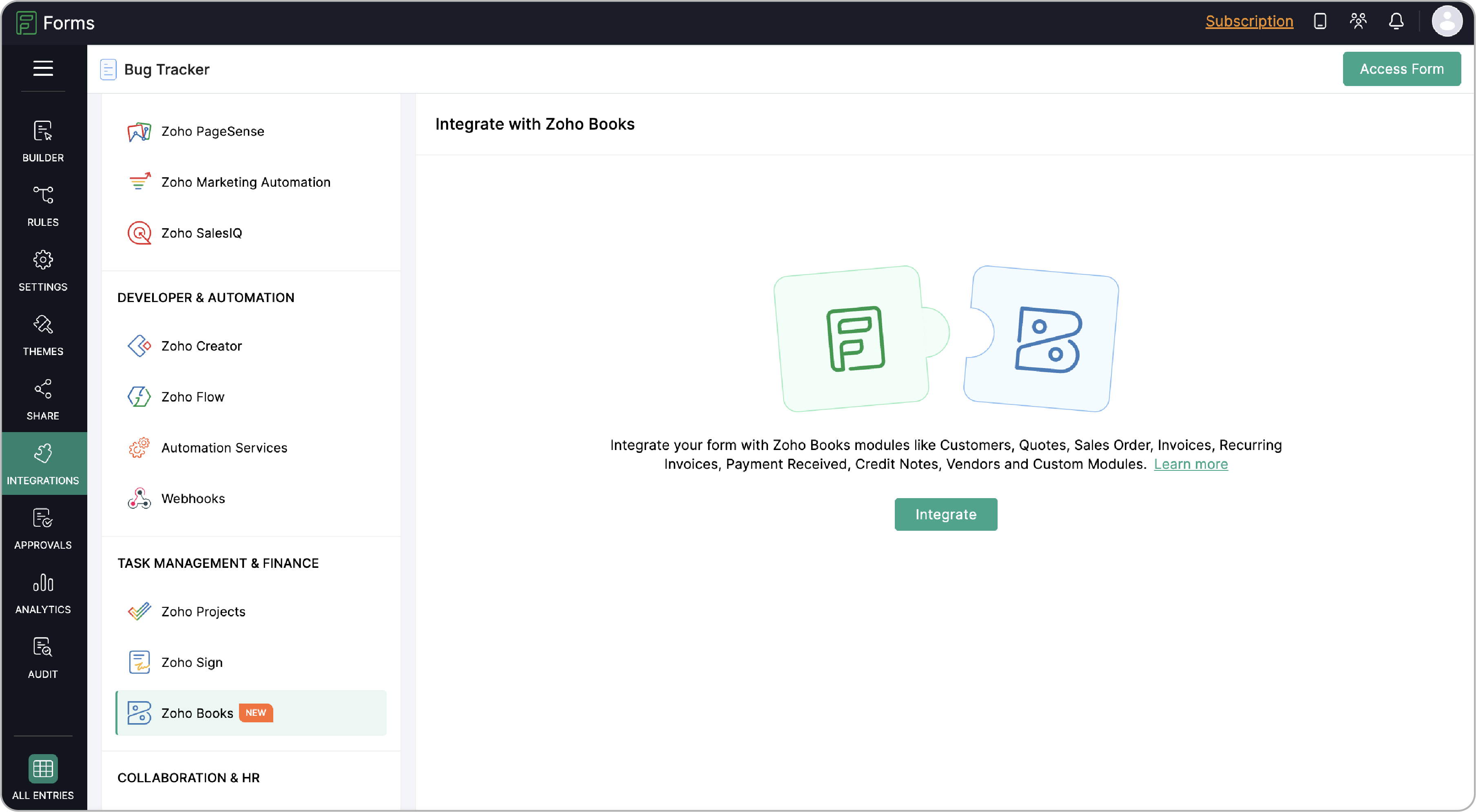Click the Zoho Creator icon
Viewport: 1476px width, 812px height.
(x=139, y=346)
